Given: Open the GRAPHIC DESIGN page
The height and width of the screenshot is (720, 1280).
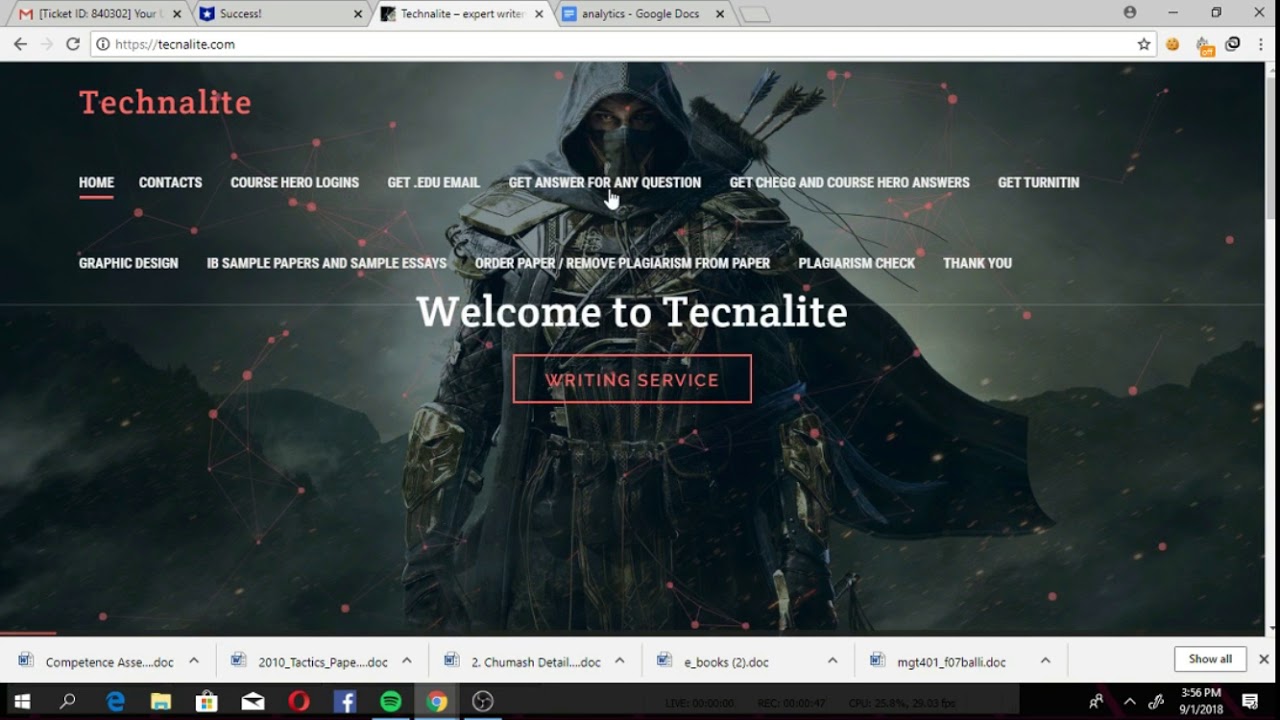Looking at the screenshot, I should click(x=128, y=263).
